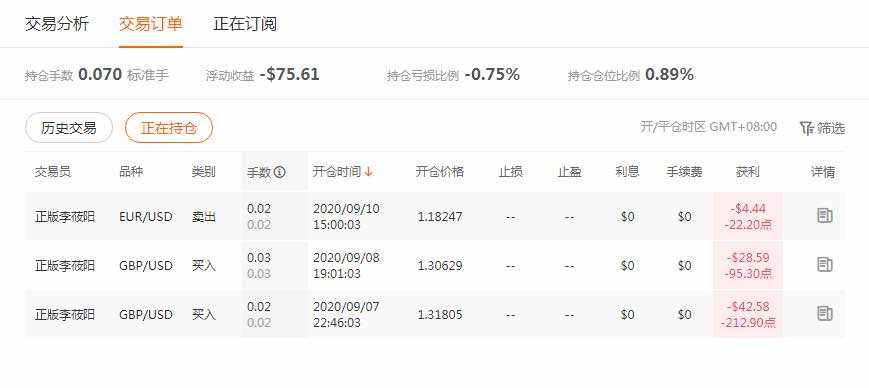Click the 手数 column header
Image resolution: width=869 pixels, height=388 pixels.
pos(259,172)
